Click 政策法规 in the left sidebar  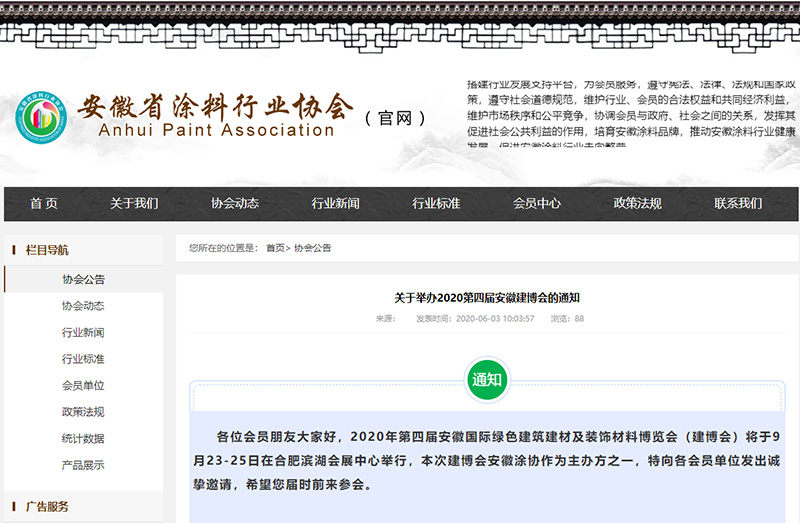pyautogui.click(x=83, y=412)
